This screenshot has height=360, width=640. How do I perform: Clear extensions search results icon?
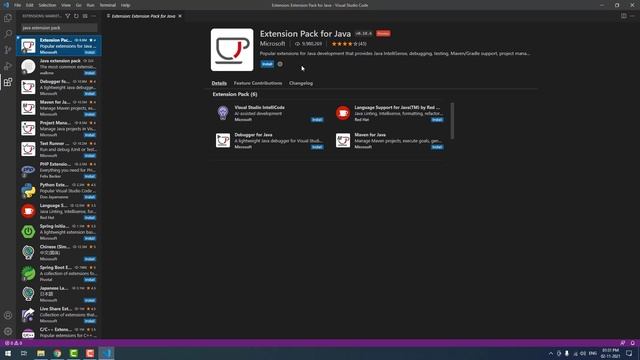click(x=85, y=16)
